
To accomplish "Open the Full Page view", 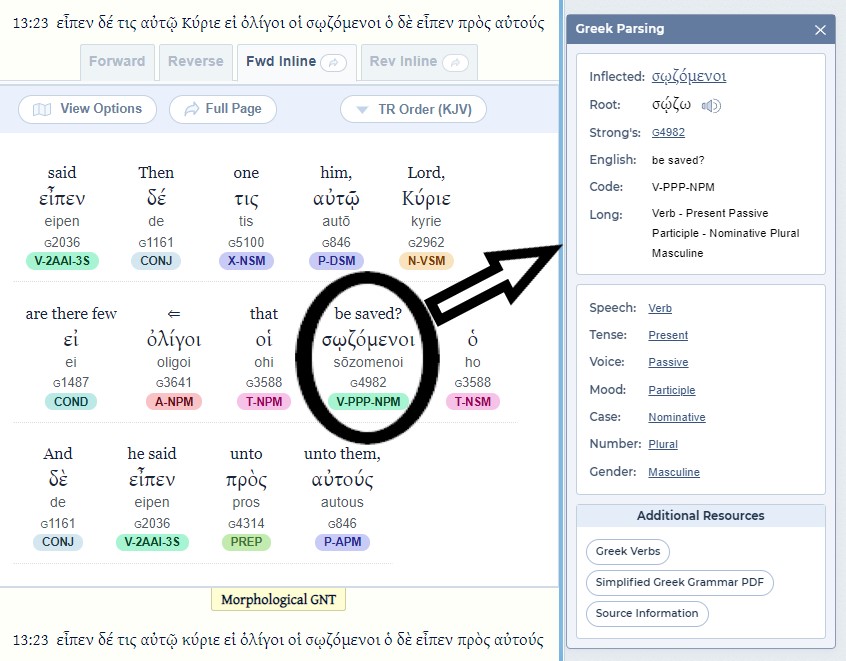I will pos(222,109).
